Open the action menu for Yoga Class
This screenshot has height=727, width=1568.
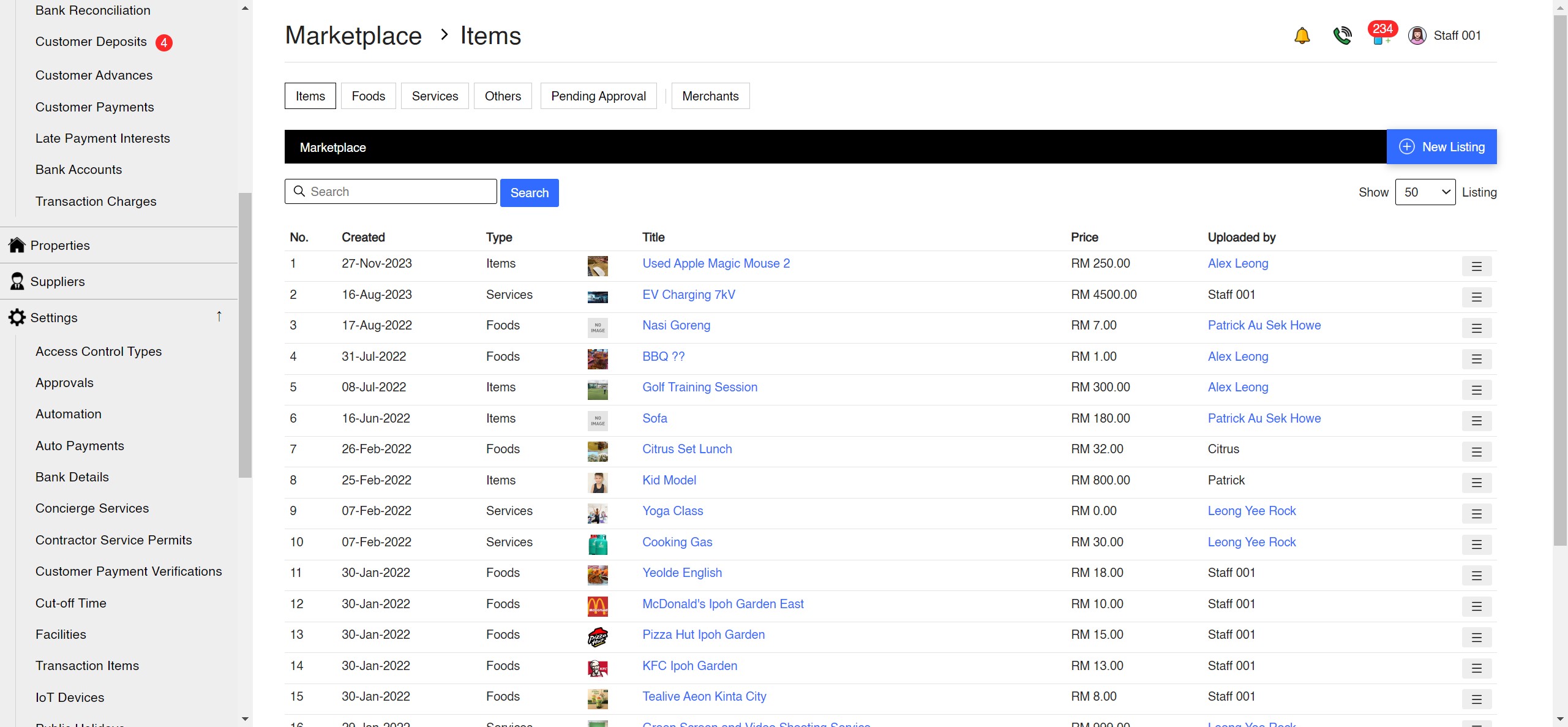click(1477, 513)
